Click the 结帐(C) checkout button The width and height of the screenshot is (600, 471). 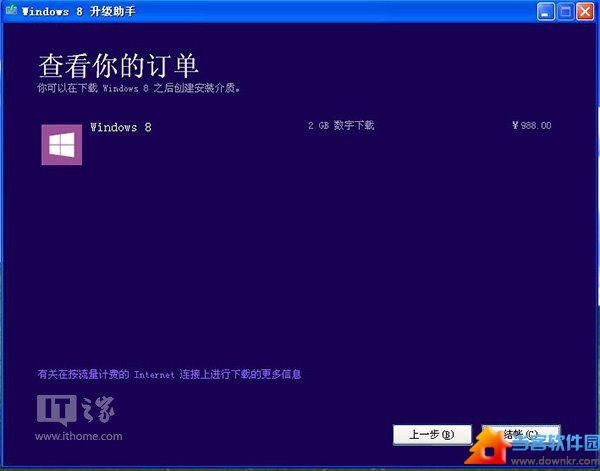click(x=521, y=435)
